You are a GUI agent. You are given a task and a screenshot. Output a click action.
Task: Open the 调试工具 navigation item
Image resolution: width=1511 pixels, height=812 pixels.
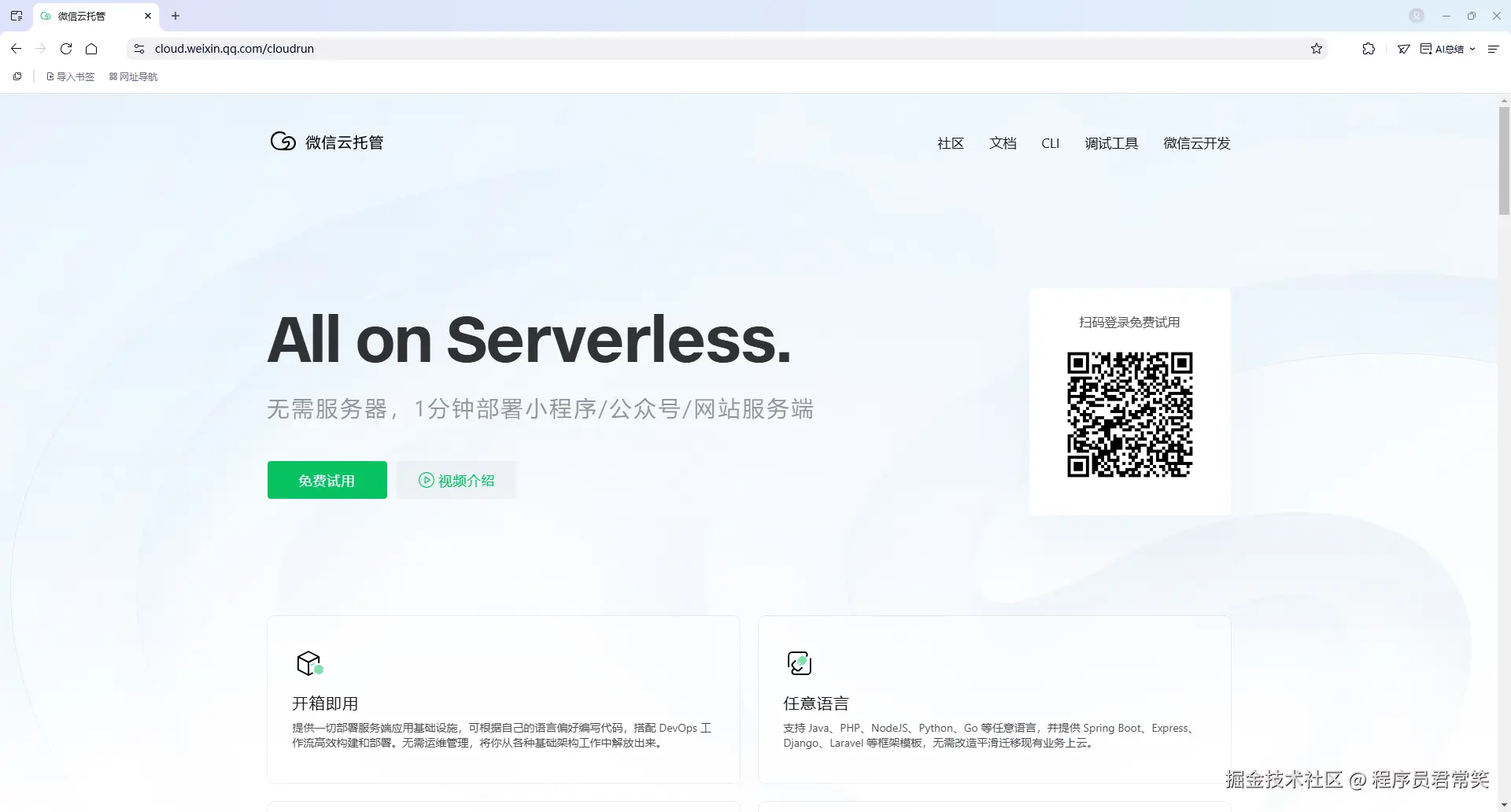[x=1111, y=143]
